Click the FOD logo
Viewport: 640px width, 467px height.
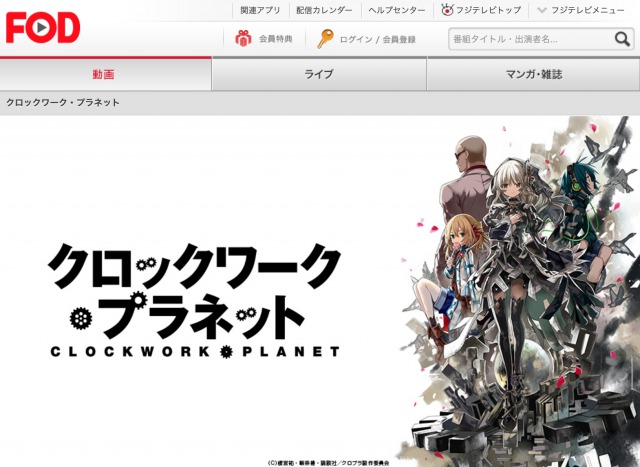click(43, 27)
